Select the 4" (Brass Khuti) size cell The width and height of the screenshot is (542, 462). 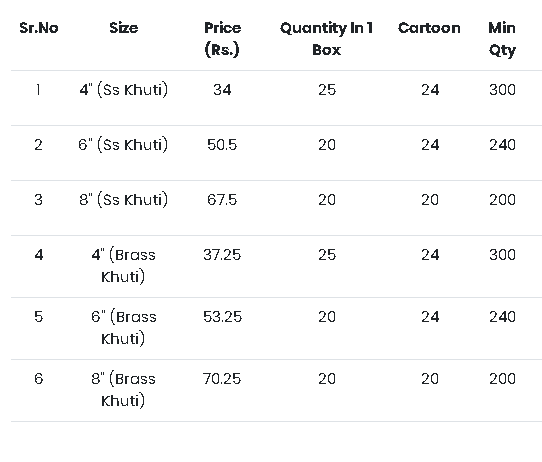pos(123,266)
